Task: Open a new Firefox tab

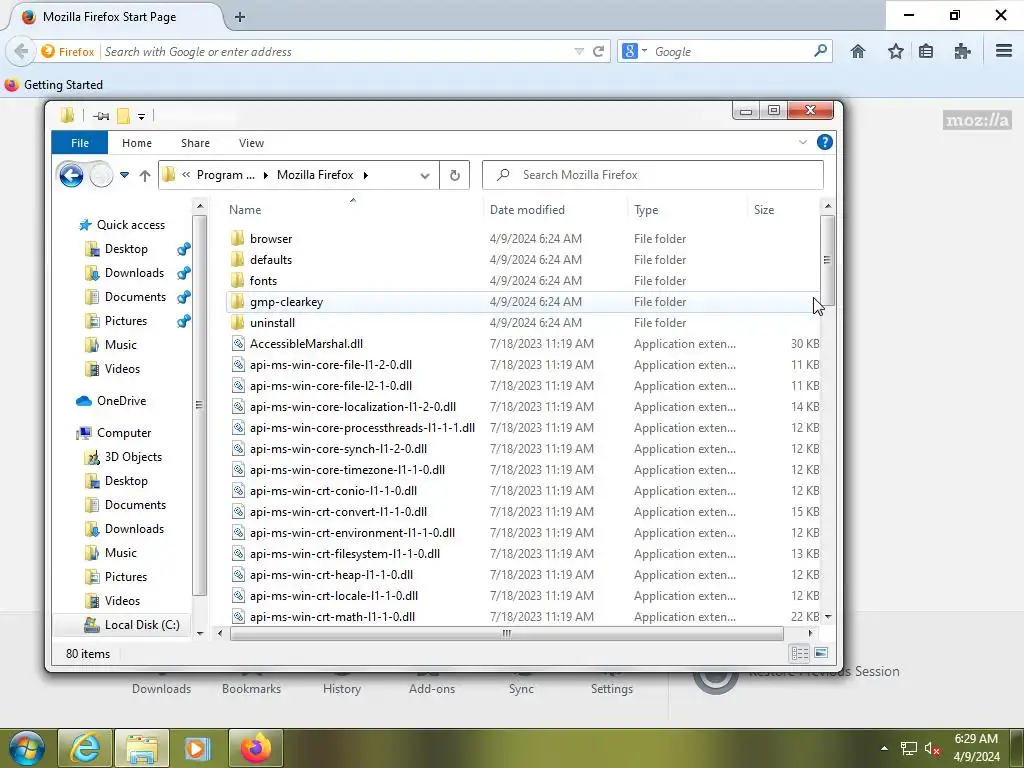Action: (x=240, y=17)
